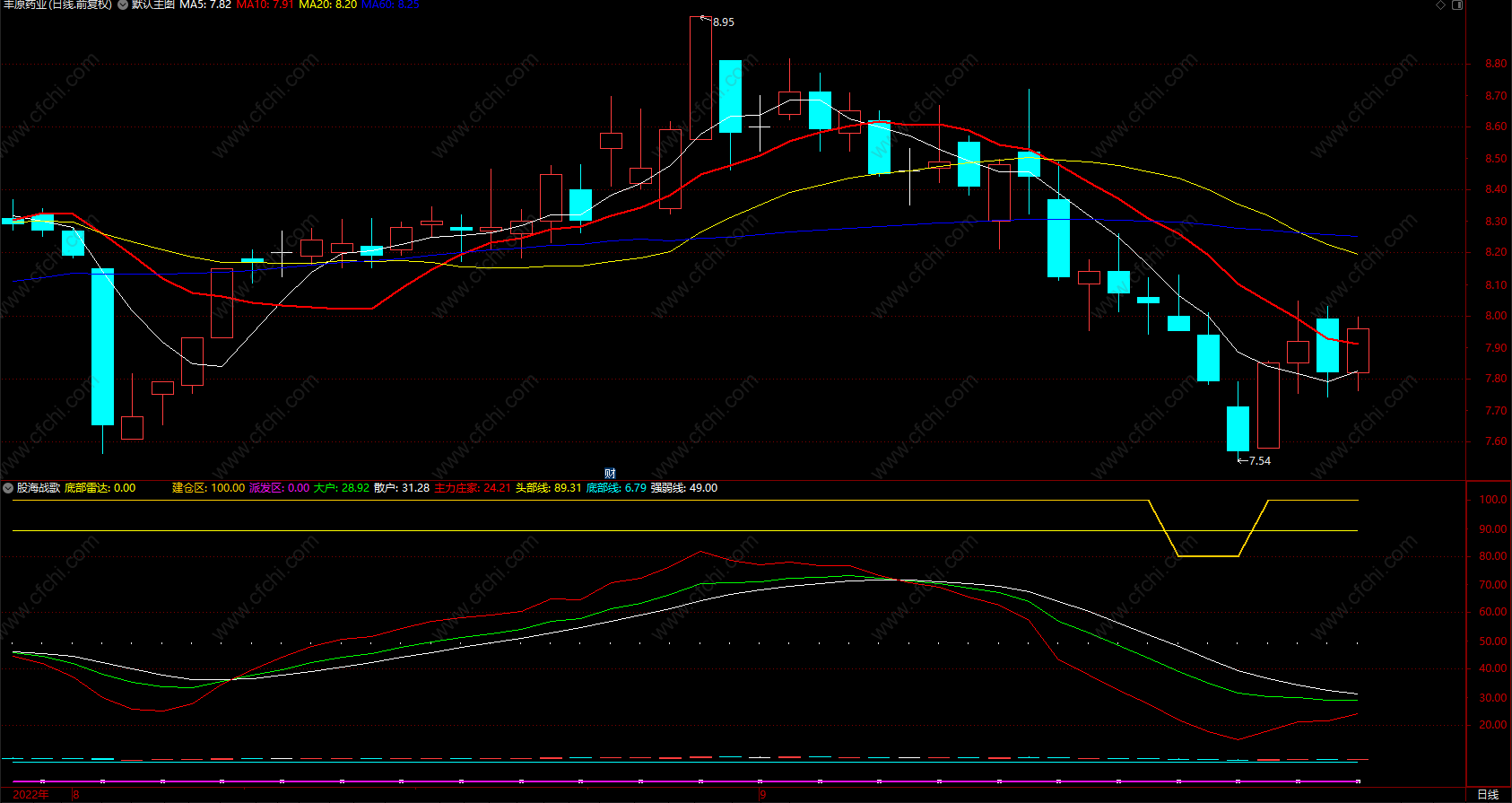The image size is (1512, 803).
Task: Toggle the side panel icon at top right
Action: [1457, 4]
